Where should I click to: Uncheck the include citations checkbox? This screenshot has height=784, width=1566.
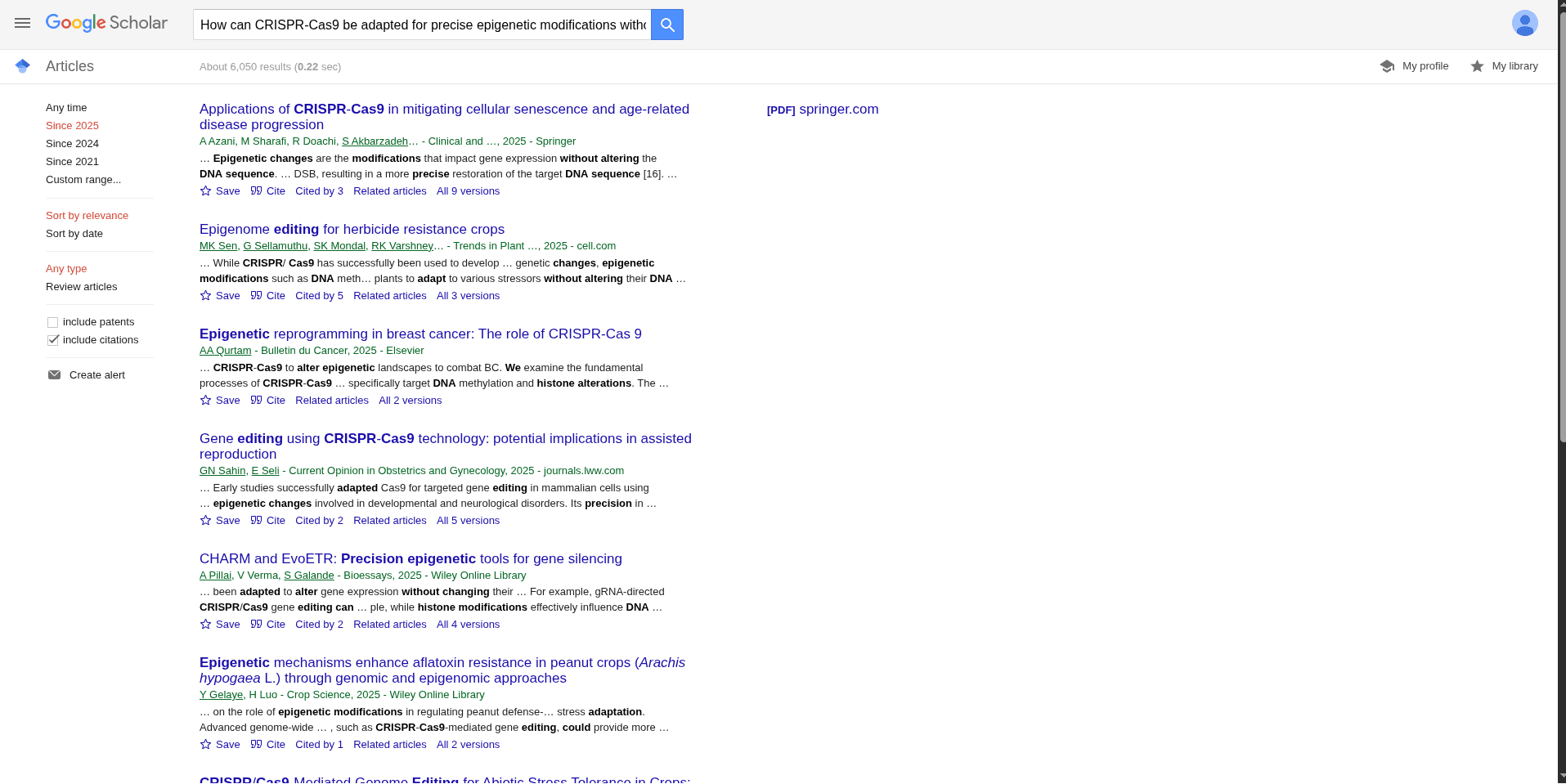(x=53, y=340)
